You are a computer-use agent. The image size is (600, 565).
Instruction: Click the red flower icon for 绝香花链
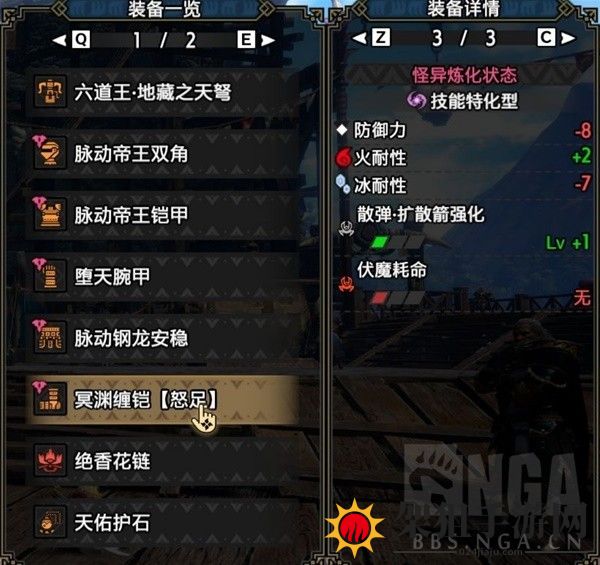coord(50,460)
